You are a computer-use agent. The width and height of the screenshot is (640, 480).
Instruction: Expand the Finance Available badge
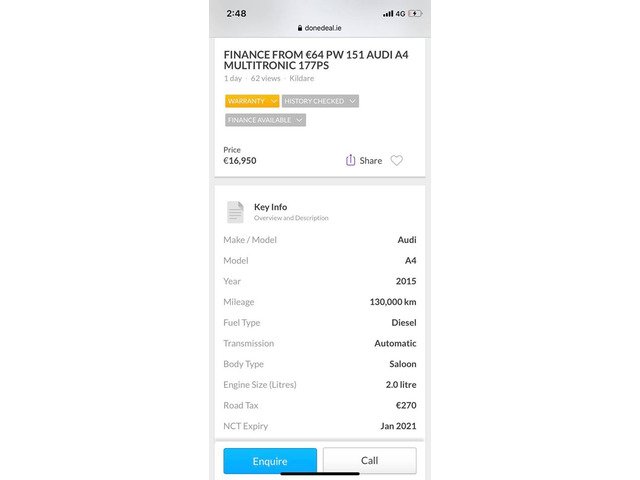[265, 120]
